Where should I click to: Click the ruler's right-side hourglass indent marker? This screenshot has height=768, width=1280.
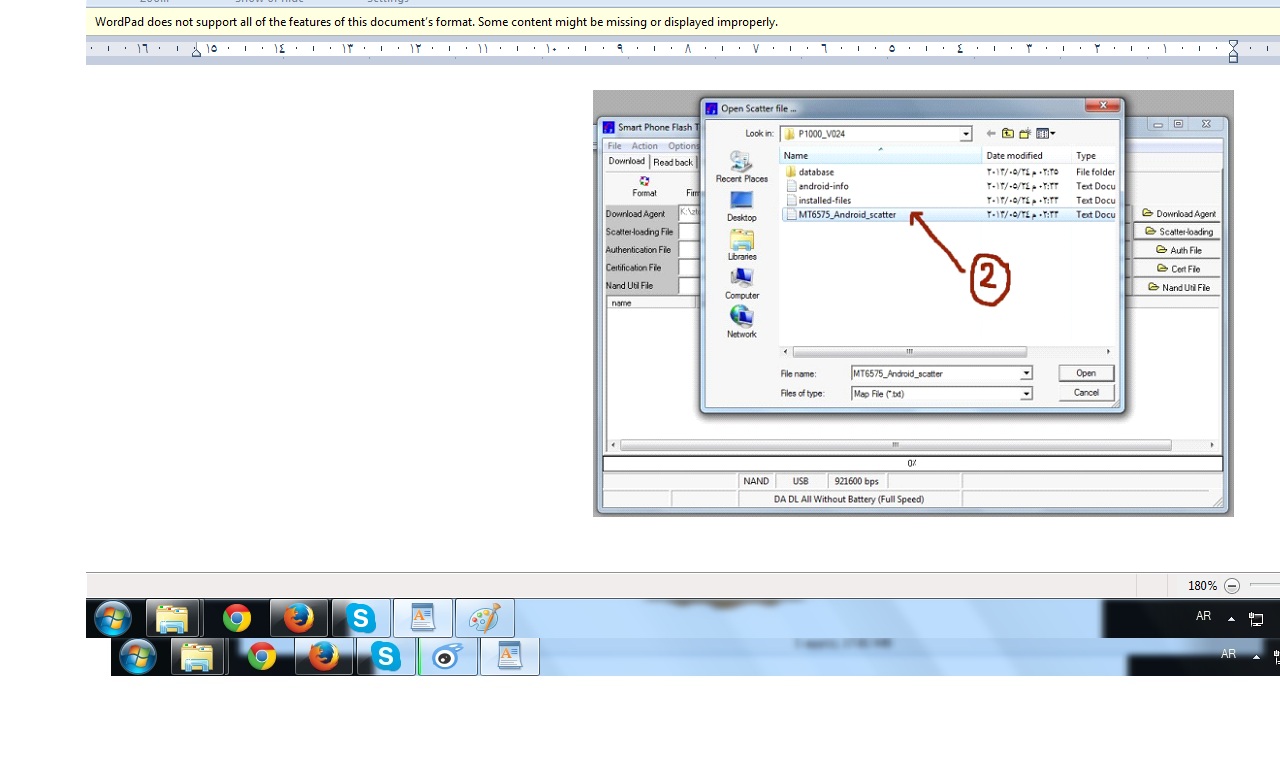(x=1233, y=51)
